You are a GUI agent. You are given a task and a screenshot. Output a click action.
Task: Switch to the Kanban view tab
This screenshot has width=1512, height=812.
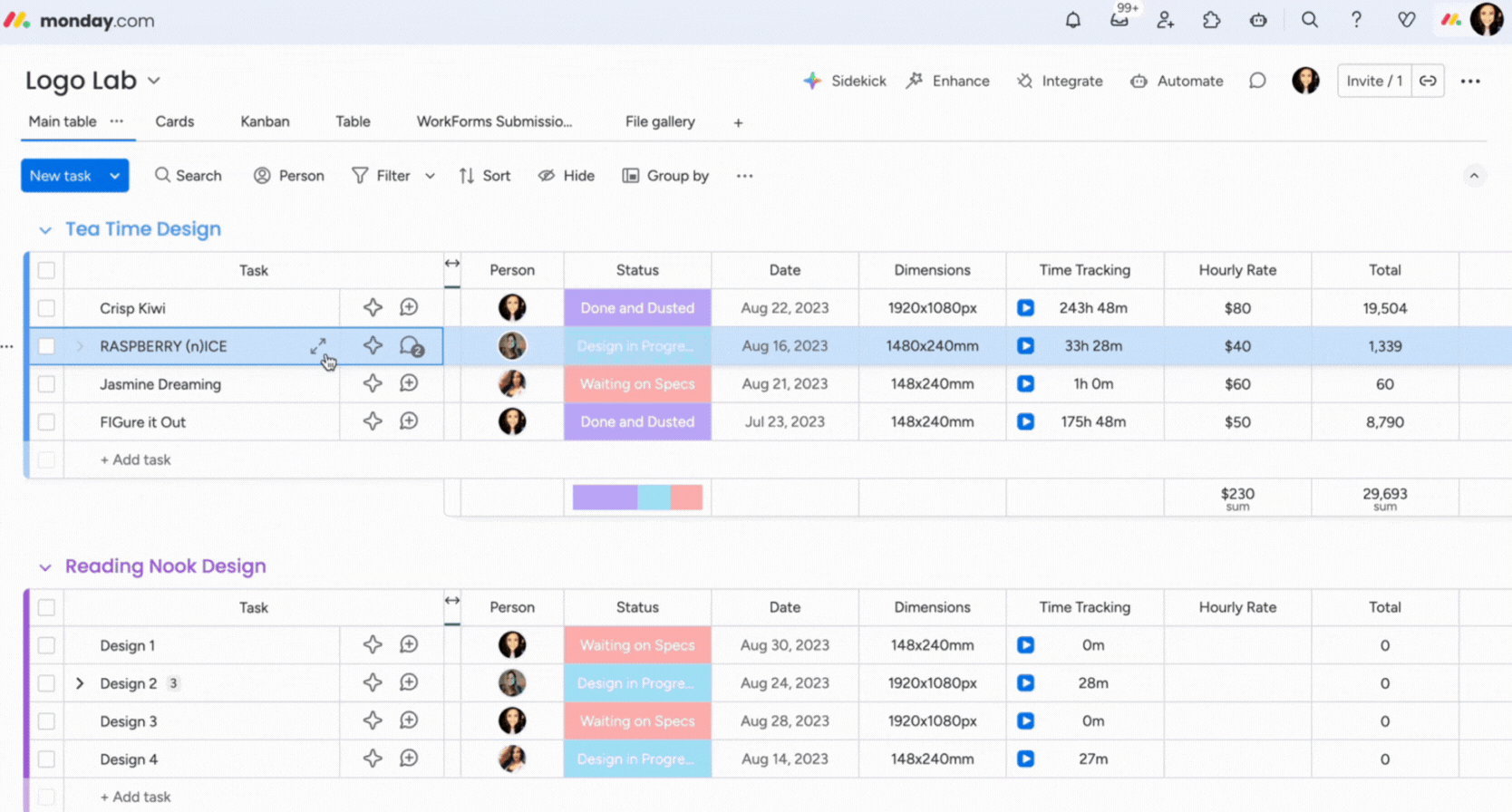pyautogui.click(x=265, y=121)
